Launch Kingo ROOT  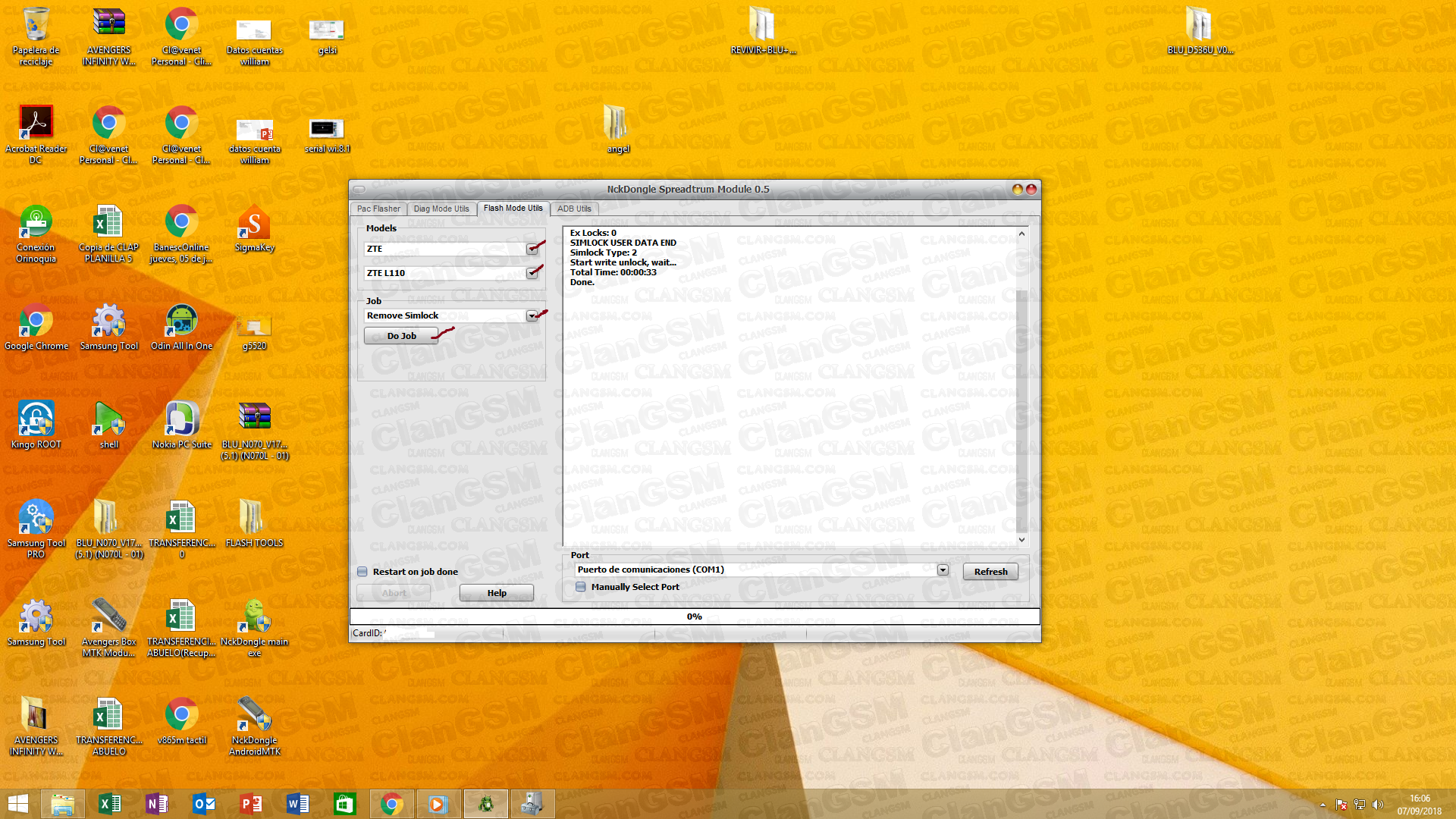click(36, 426)
